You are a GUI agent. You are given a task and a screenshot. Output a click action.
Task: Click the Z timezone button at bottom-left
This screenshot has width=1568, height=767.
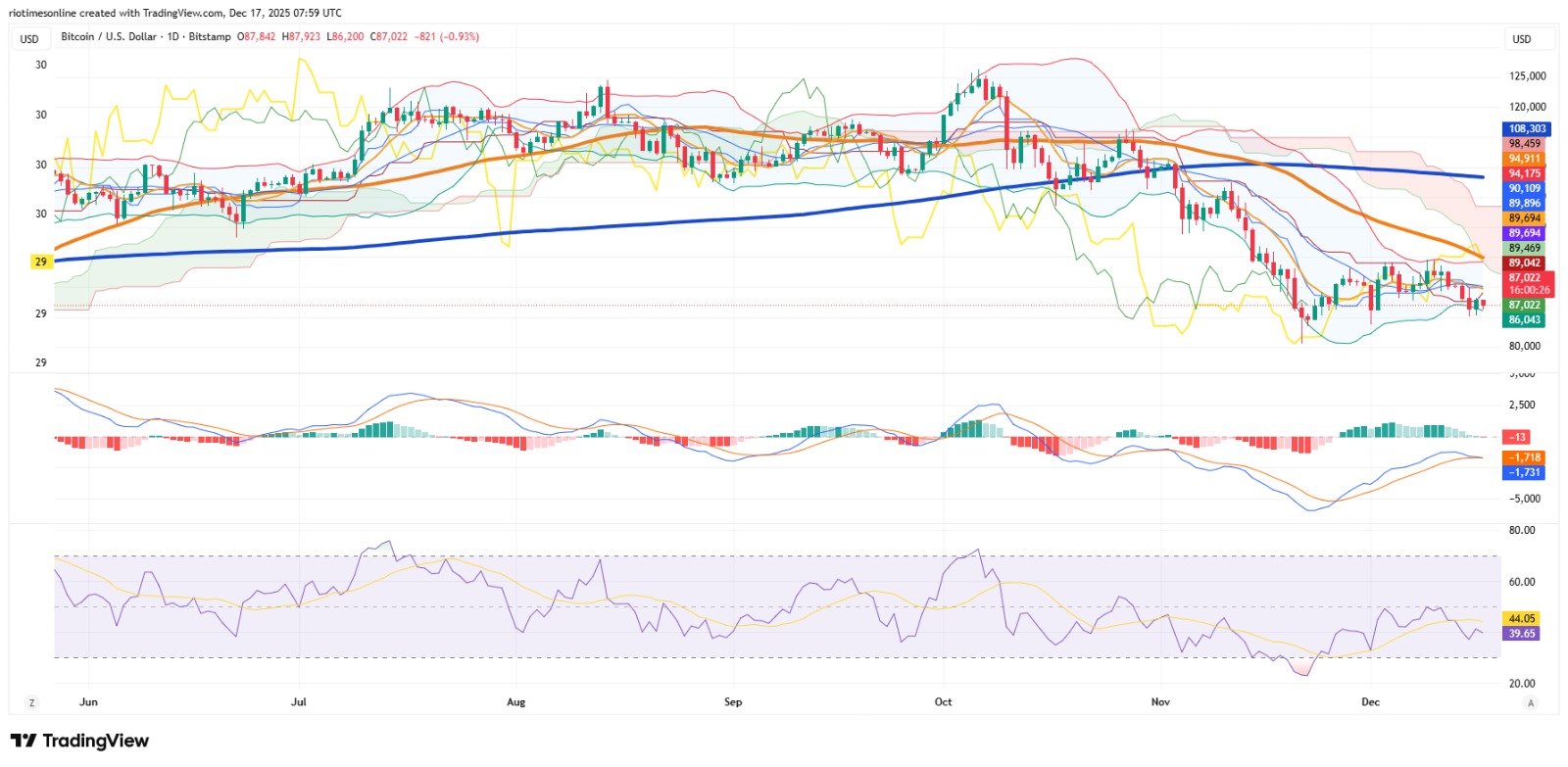click(32, 702)
